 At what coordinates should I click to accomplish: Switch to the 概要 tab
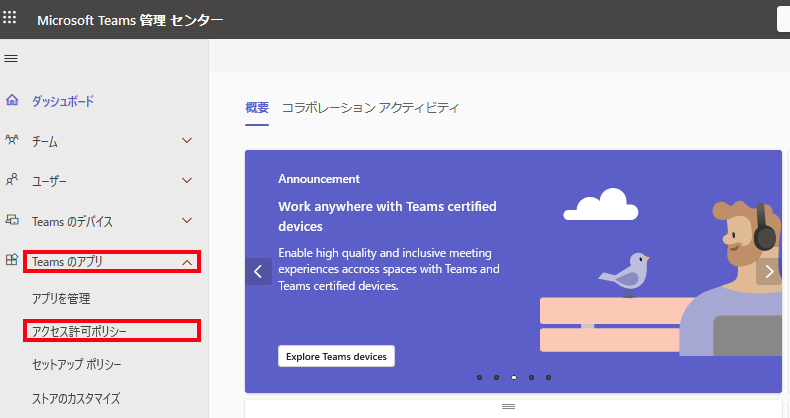(x=257, y=108)
